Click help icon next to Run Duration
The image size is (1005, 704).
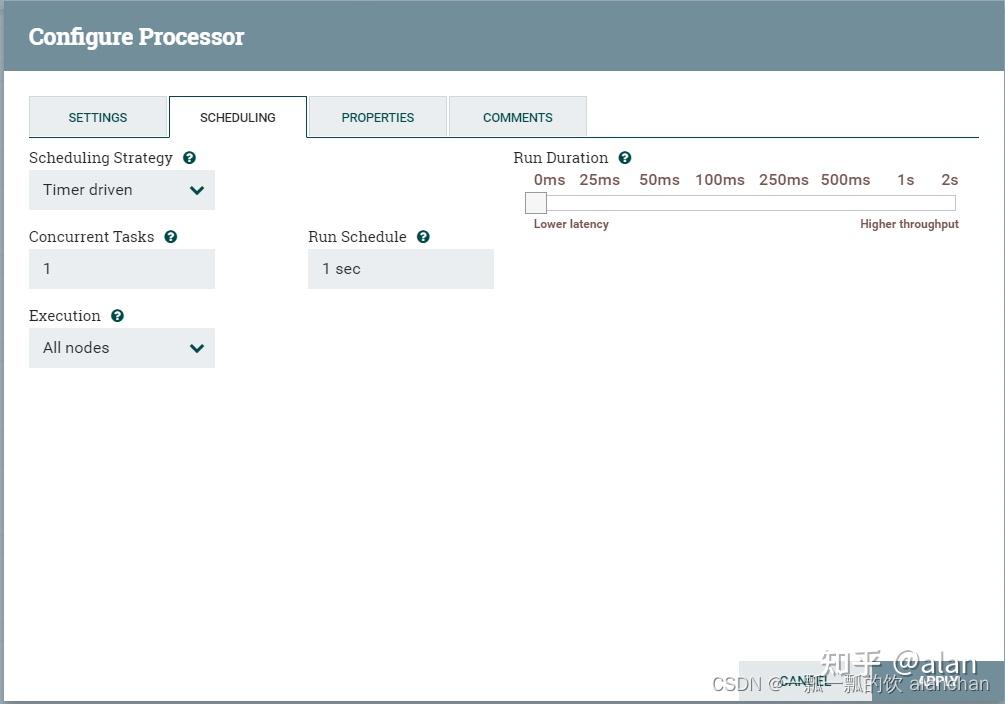coord(625,158)
